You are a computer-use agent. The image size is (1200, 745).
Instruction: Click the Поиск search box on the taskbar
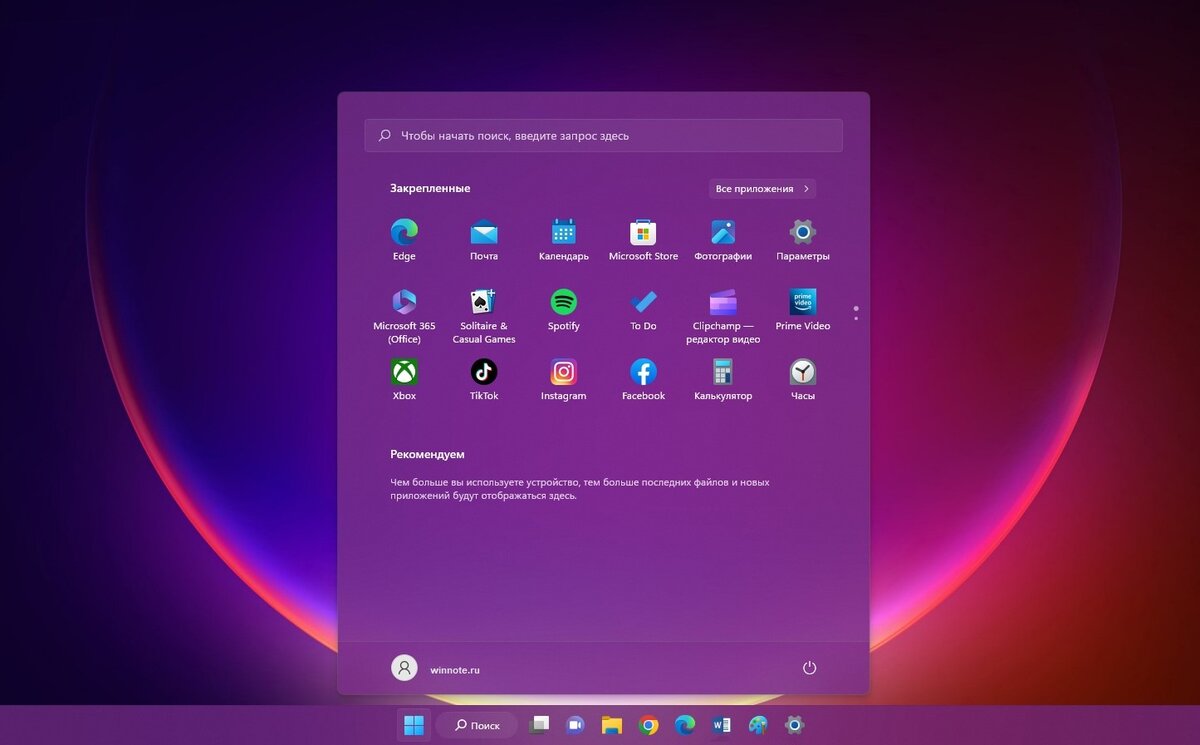click(476, 725)
